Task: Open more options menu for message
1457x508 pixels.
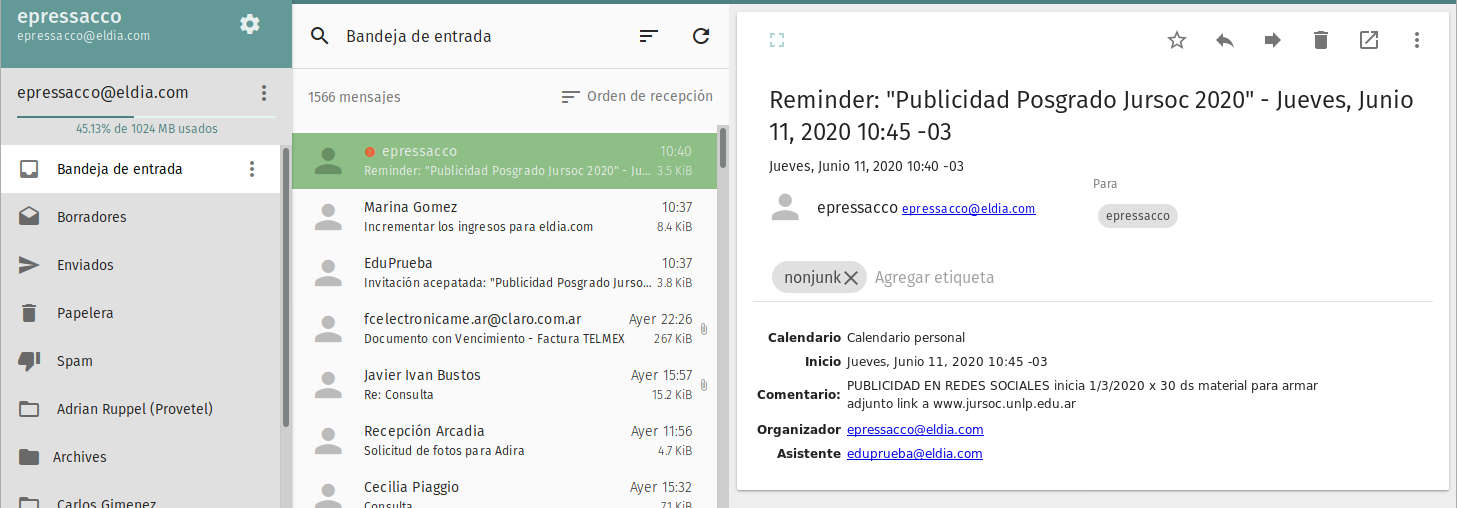Action: (1417, 40)
